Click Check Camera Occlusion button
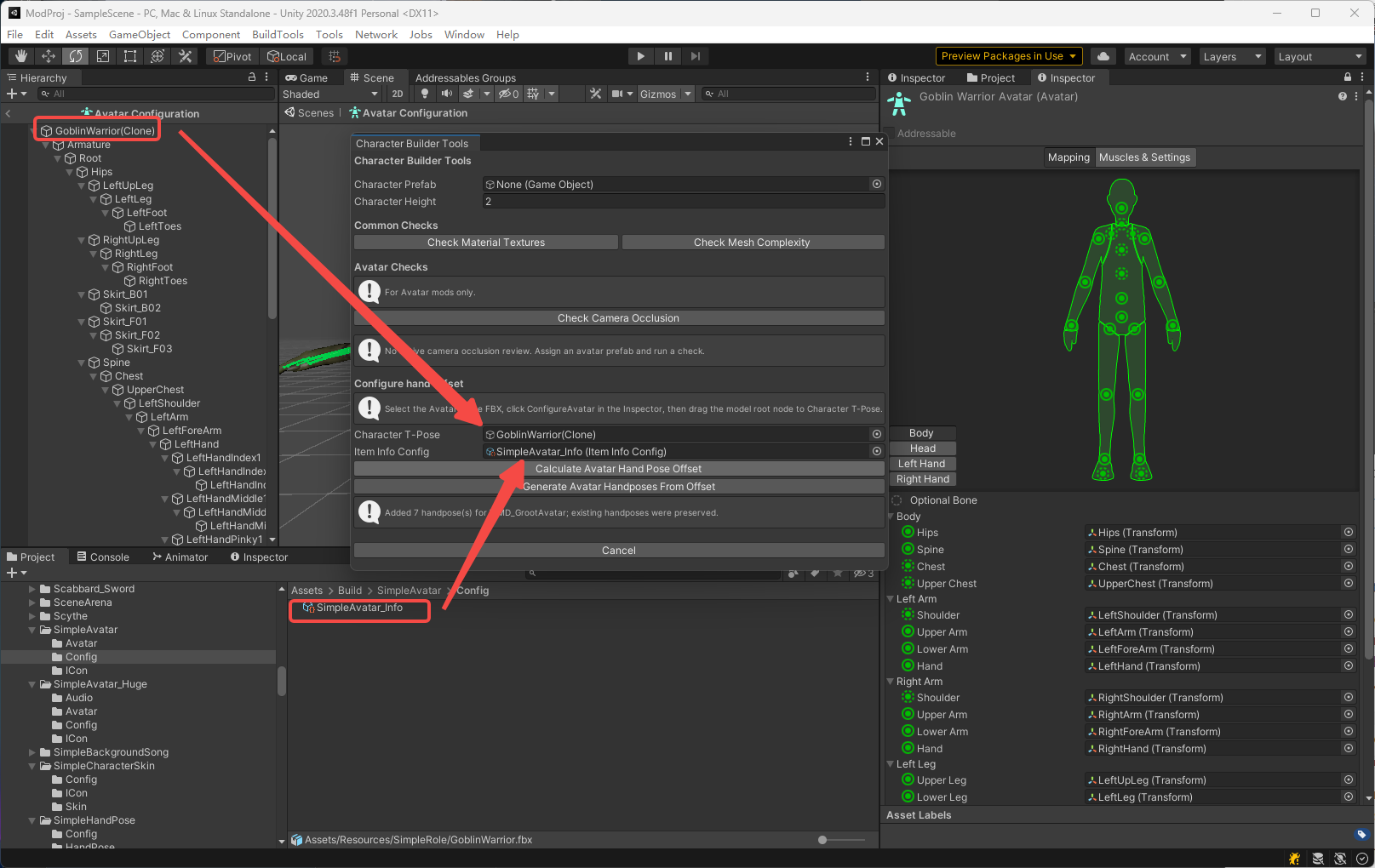This screenshot has width=1375, height=868. 619,318
